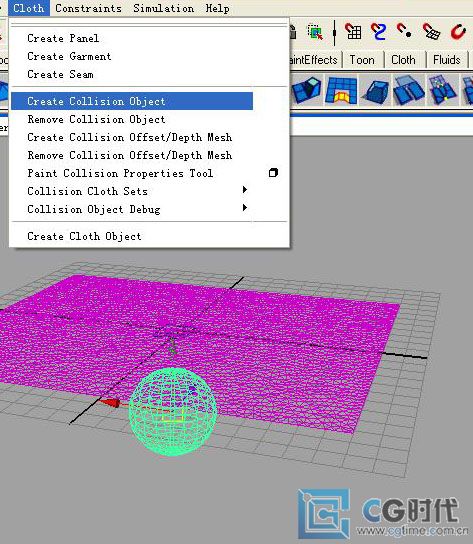Open the Cloth menu in menu bar
Screen dimensions: 473x544
tap(29, 8)
